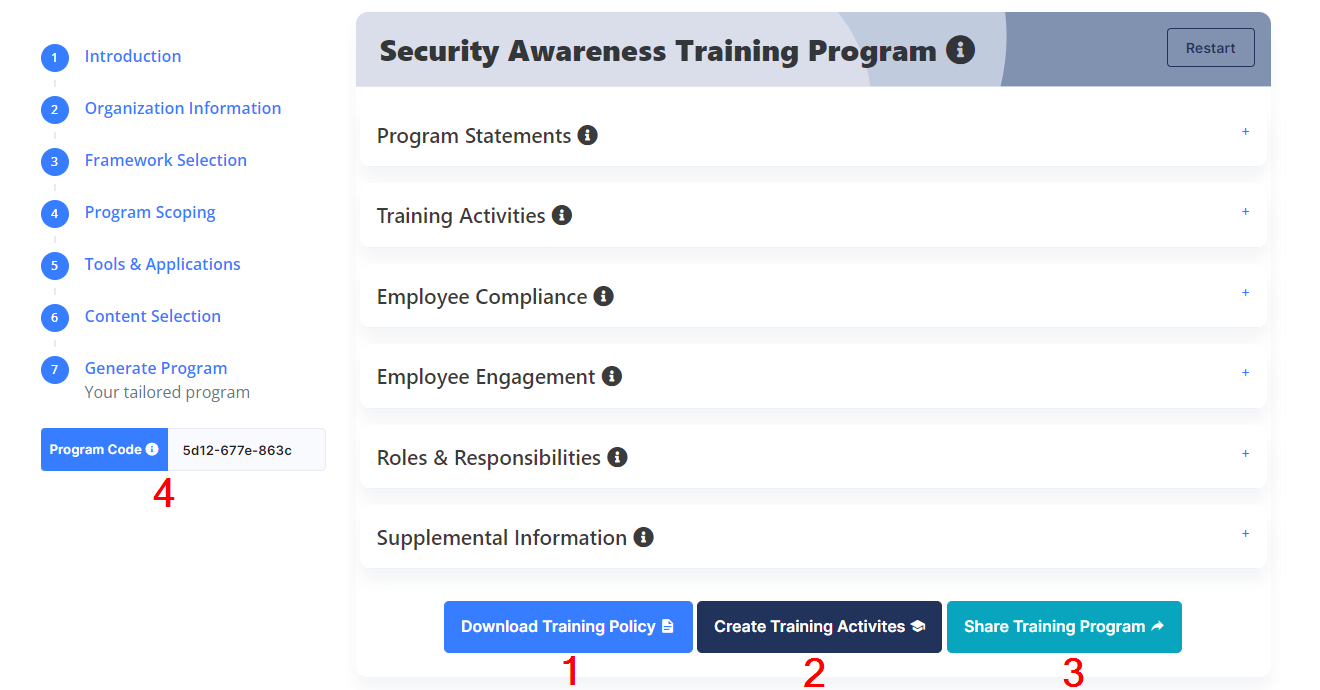
Task: Click the info icon next to Program Statements
Action: coord(588,135)
